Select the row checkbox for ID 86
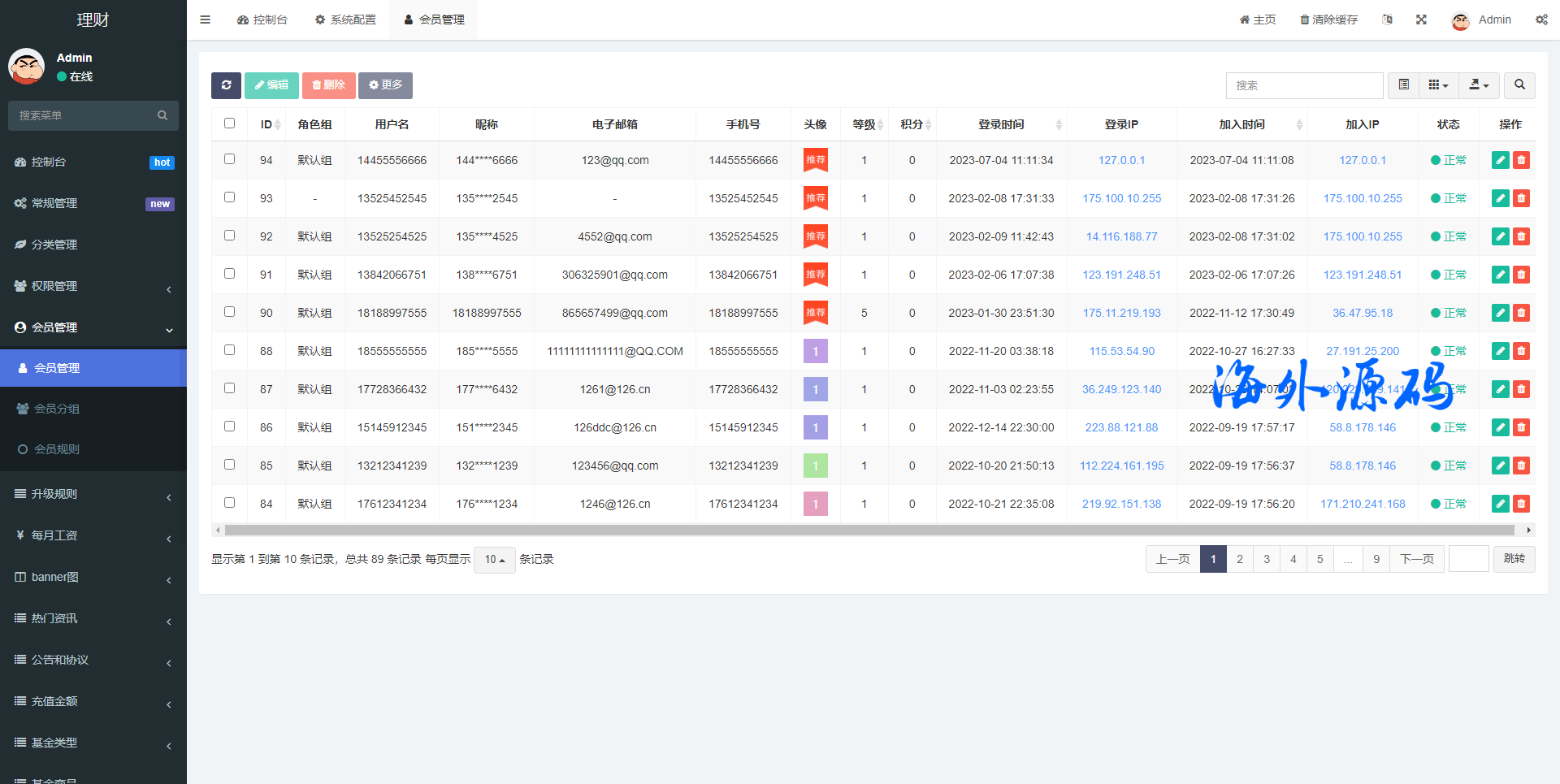The width and height of the screenshot is (1560, 784). (x=229, y=427)
